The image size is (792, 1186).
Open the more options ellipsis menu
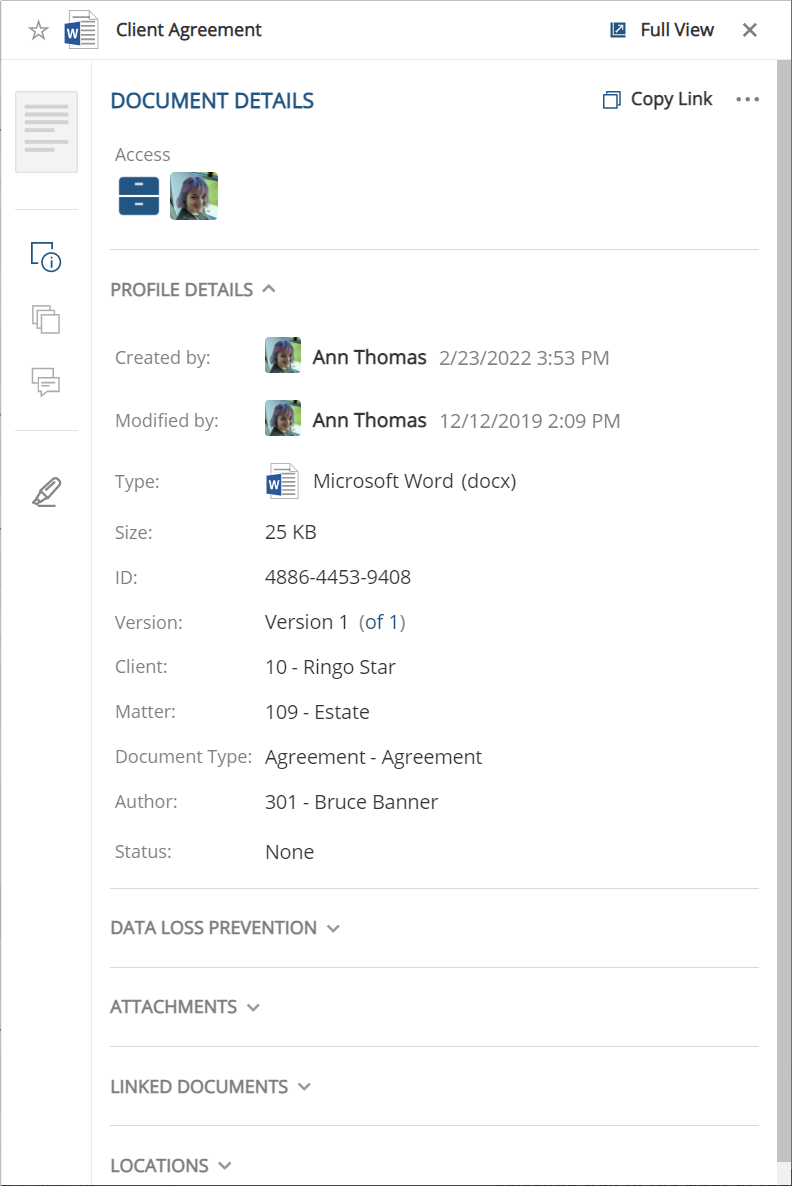pos(747,99)
